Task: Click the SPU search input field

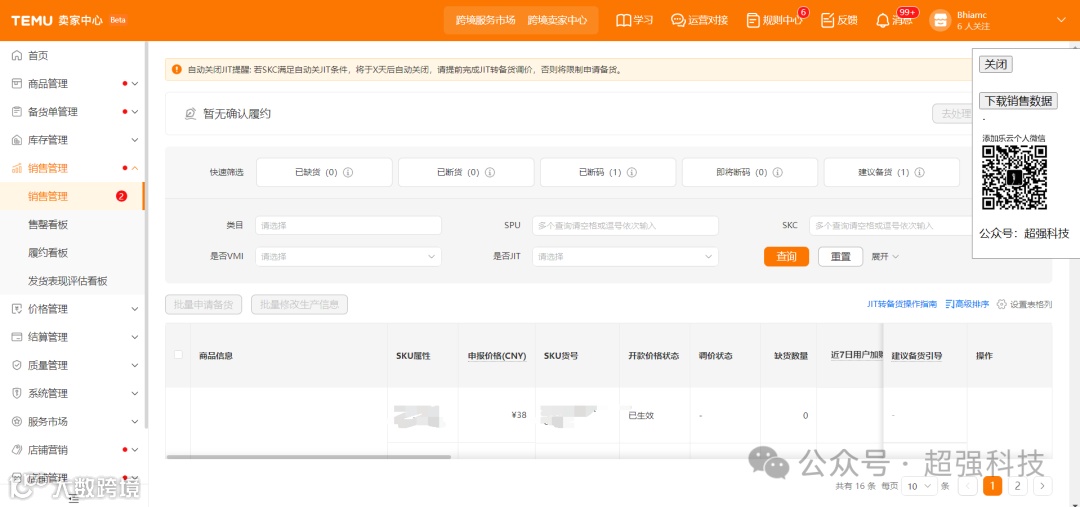Action: pos(625,225)
